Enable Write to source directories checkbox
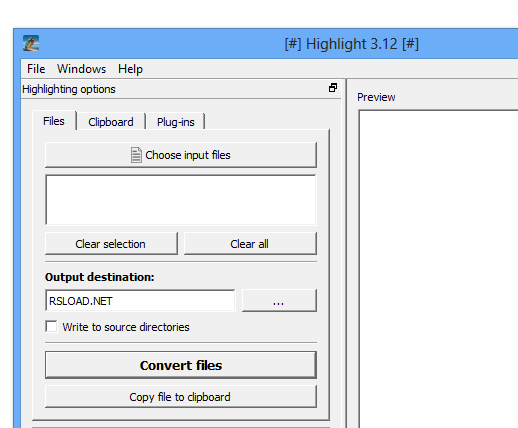Image resolution: width=518 pixels, height=428 pixels. (51, 326)
